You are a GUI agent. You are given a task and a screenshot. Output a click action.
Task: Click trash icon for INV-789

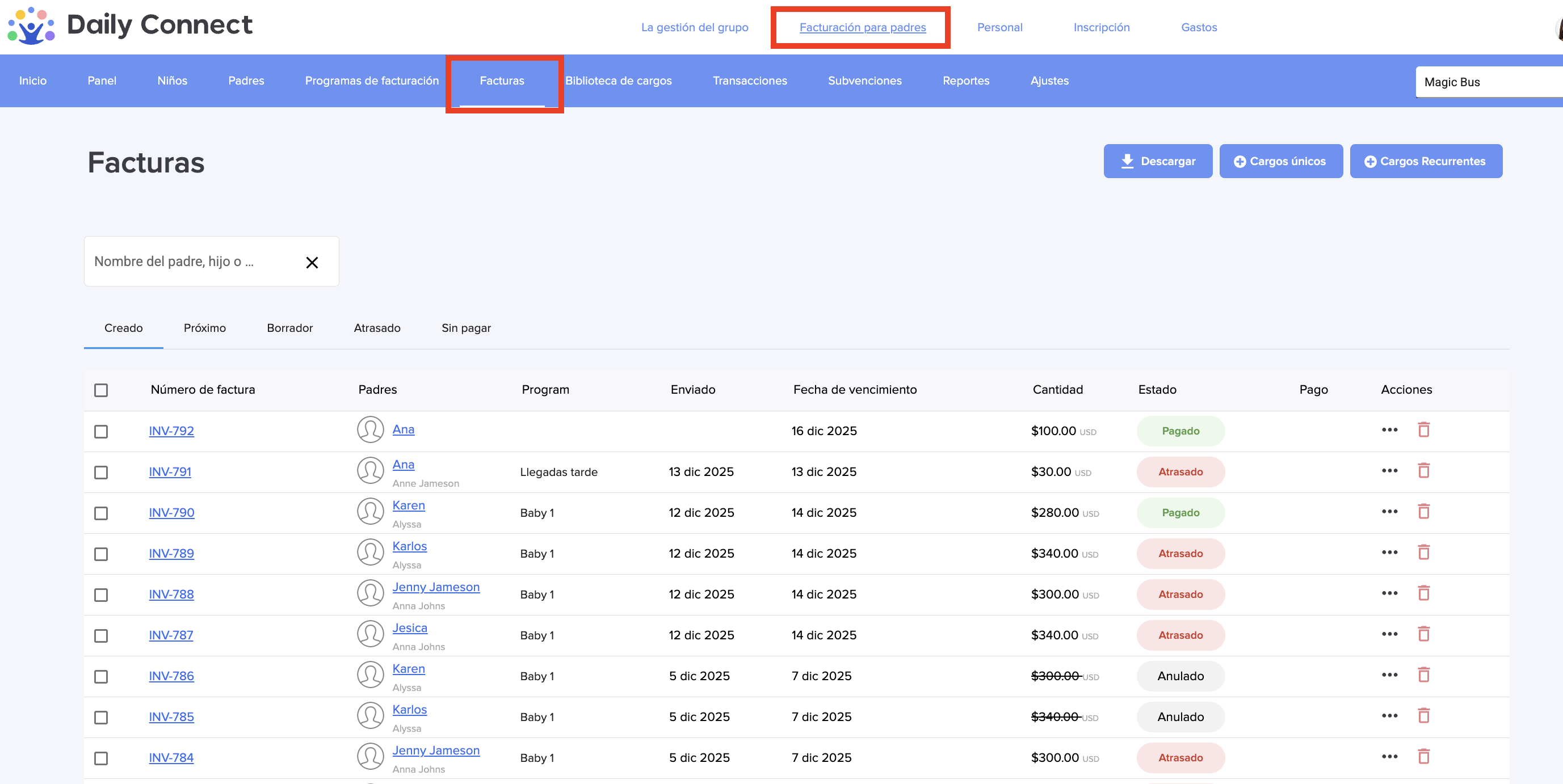(x=1423, y=553)
